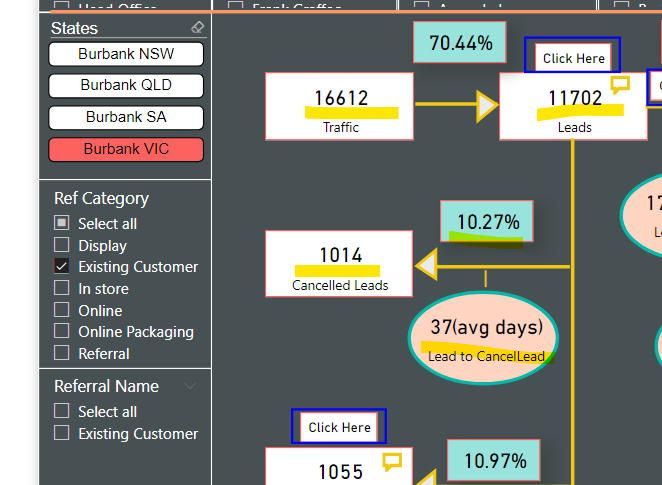662x485 pixels.
Task: Uncheck Existing Customer ref category
Action: click(x=62, y=266)
